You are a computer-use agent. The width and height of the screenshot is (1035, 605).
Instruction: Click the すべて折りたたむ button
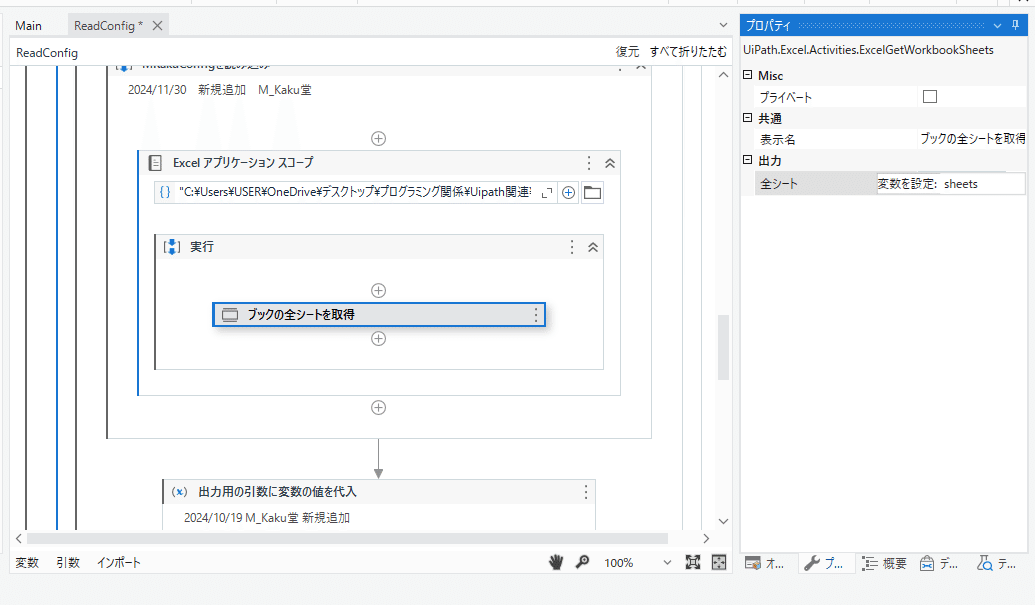click(x=688, y=51)
